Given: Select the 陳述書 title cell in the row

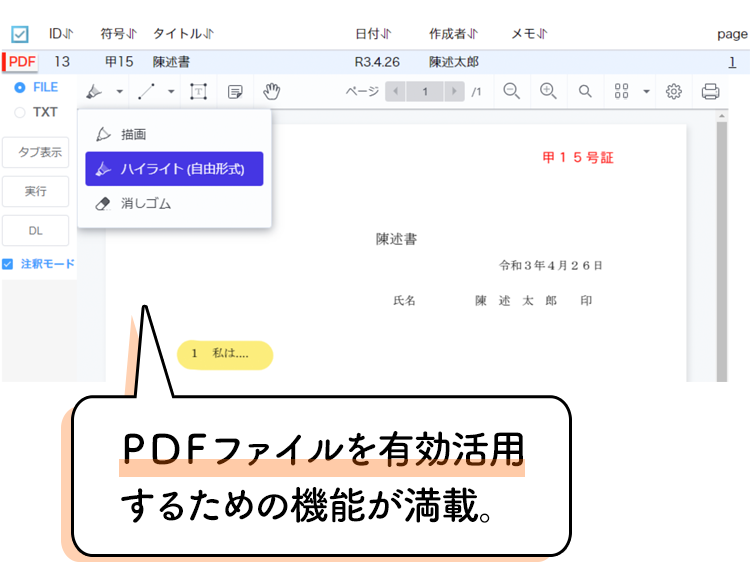Looking at the screenshot, I should (171, 62).
